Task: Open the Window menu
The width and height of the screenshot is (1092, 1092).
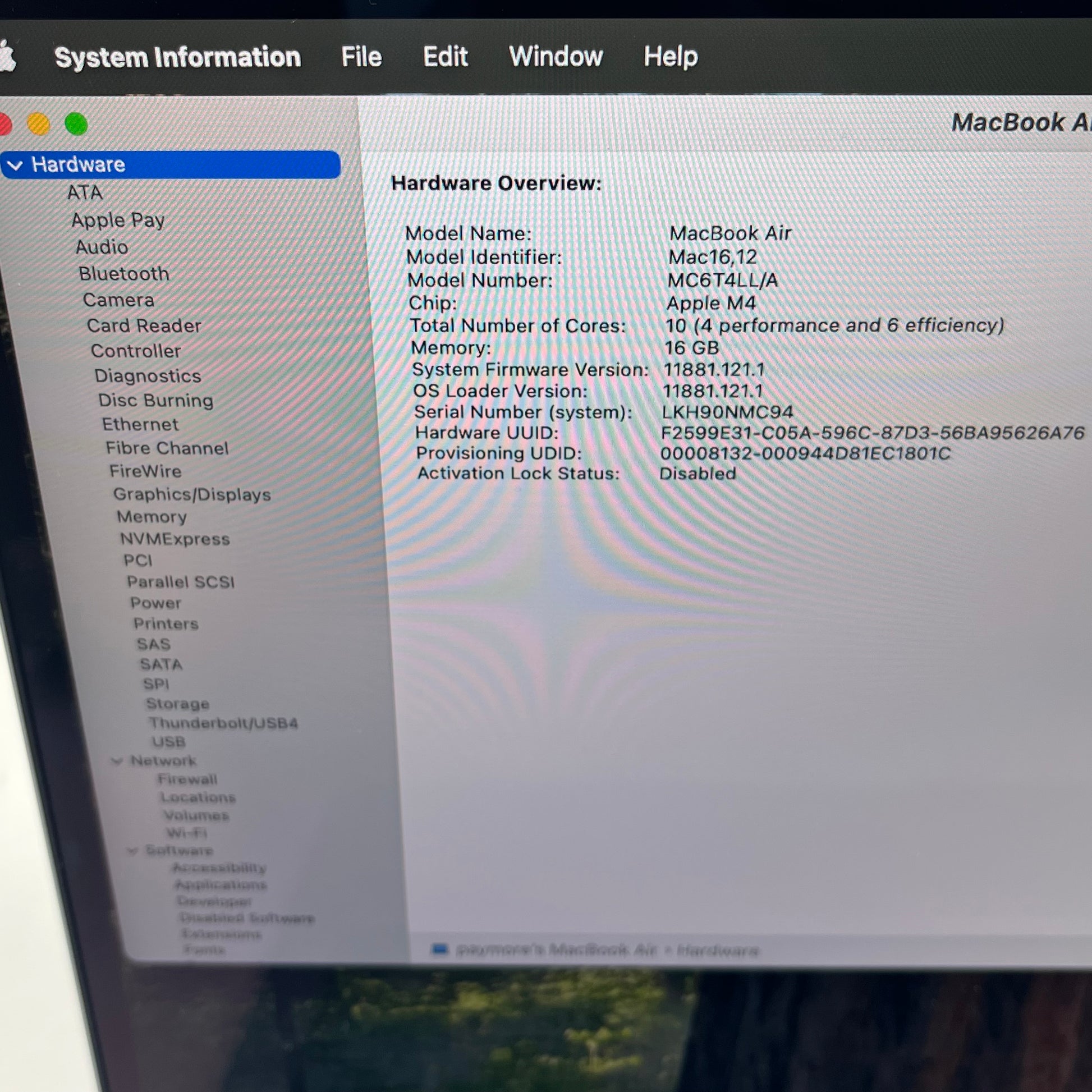Action: (x=556, y=57)
